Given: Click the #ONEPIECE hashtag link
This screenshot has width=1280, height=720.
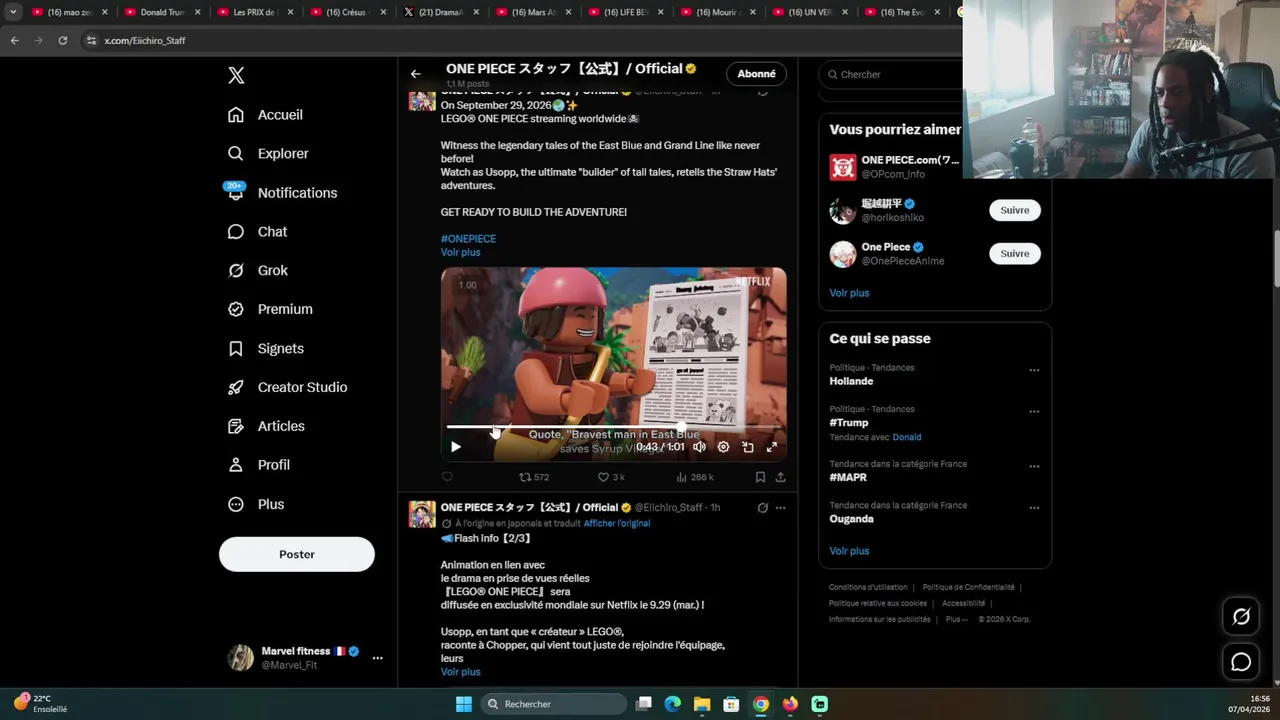Looking at the screenshot, I should [x=468, y=239].
